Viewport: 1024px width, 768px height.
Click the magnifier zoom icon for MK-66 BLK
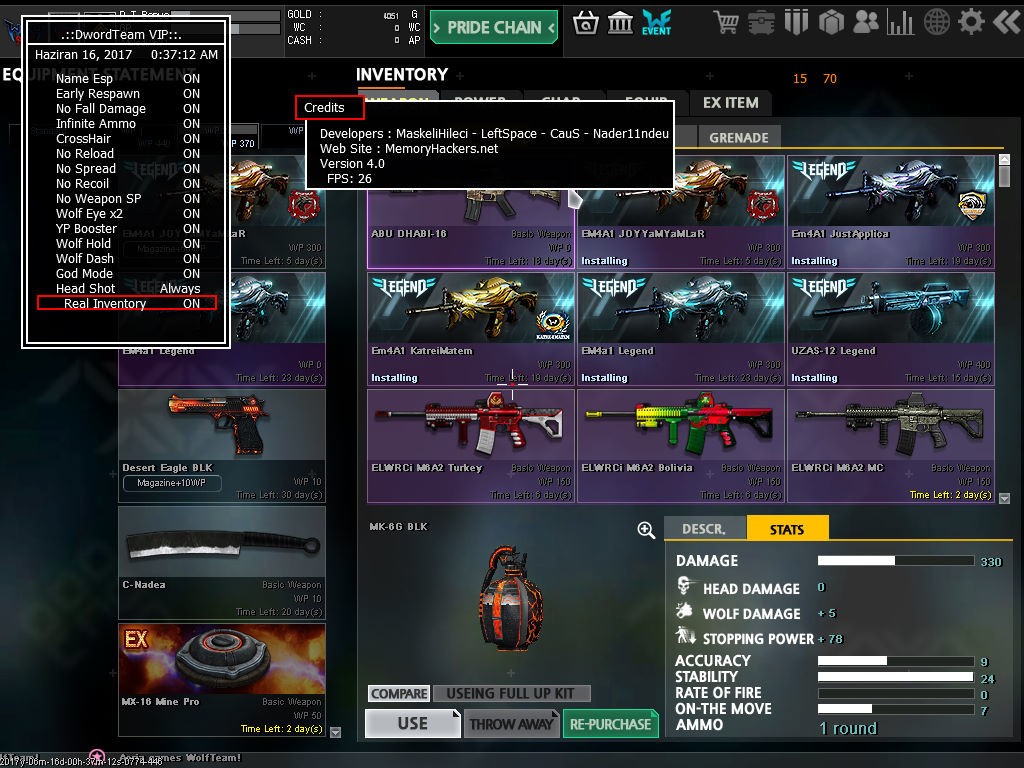(646, 530)
